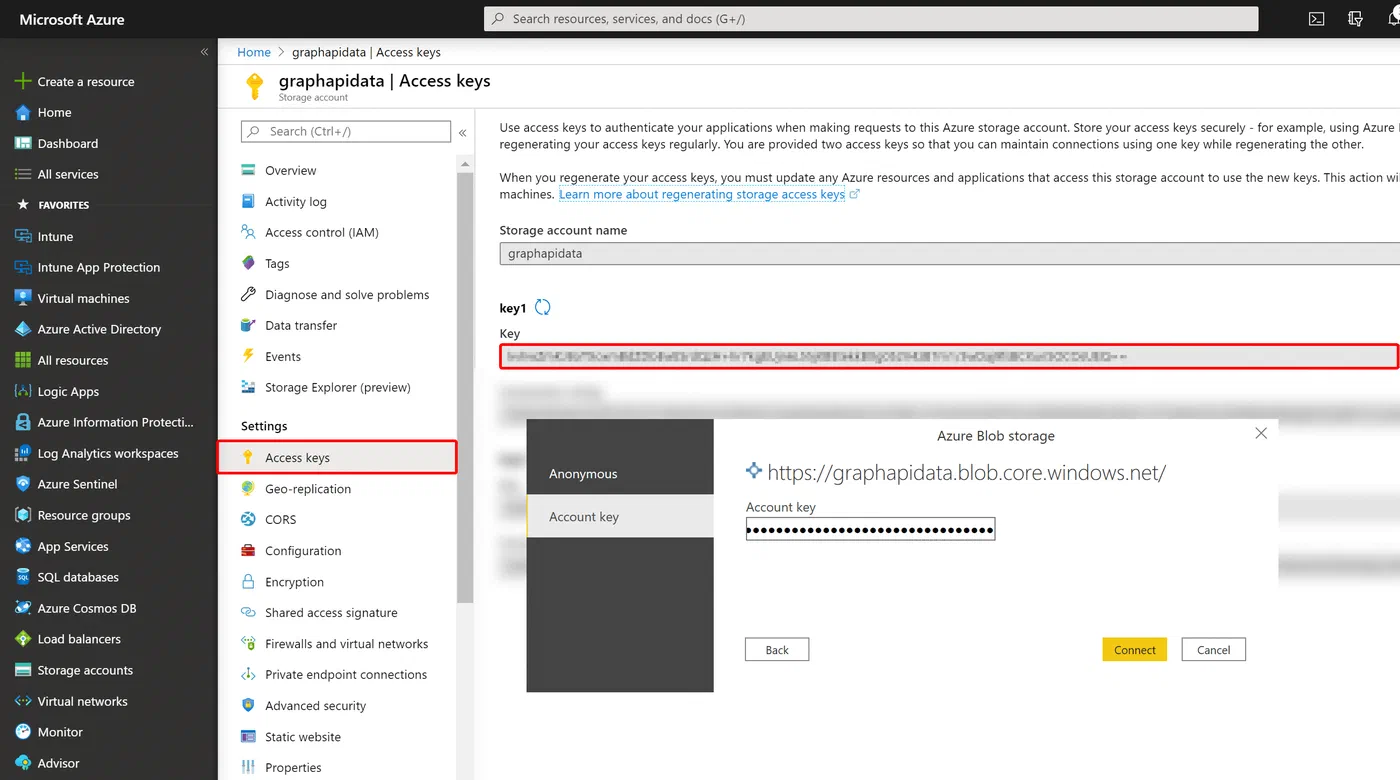Select Activity log menu item
The height and width of the screenshot is (780, 1400).
tap(295, 202)
